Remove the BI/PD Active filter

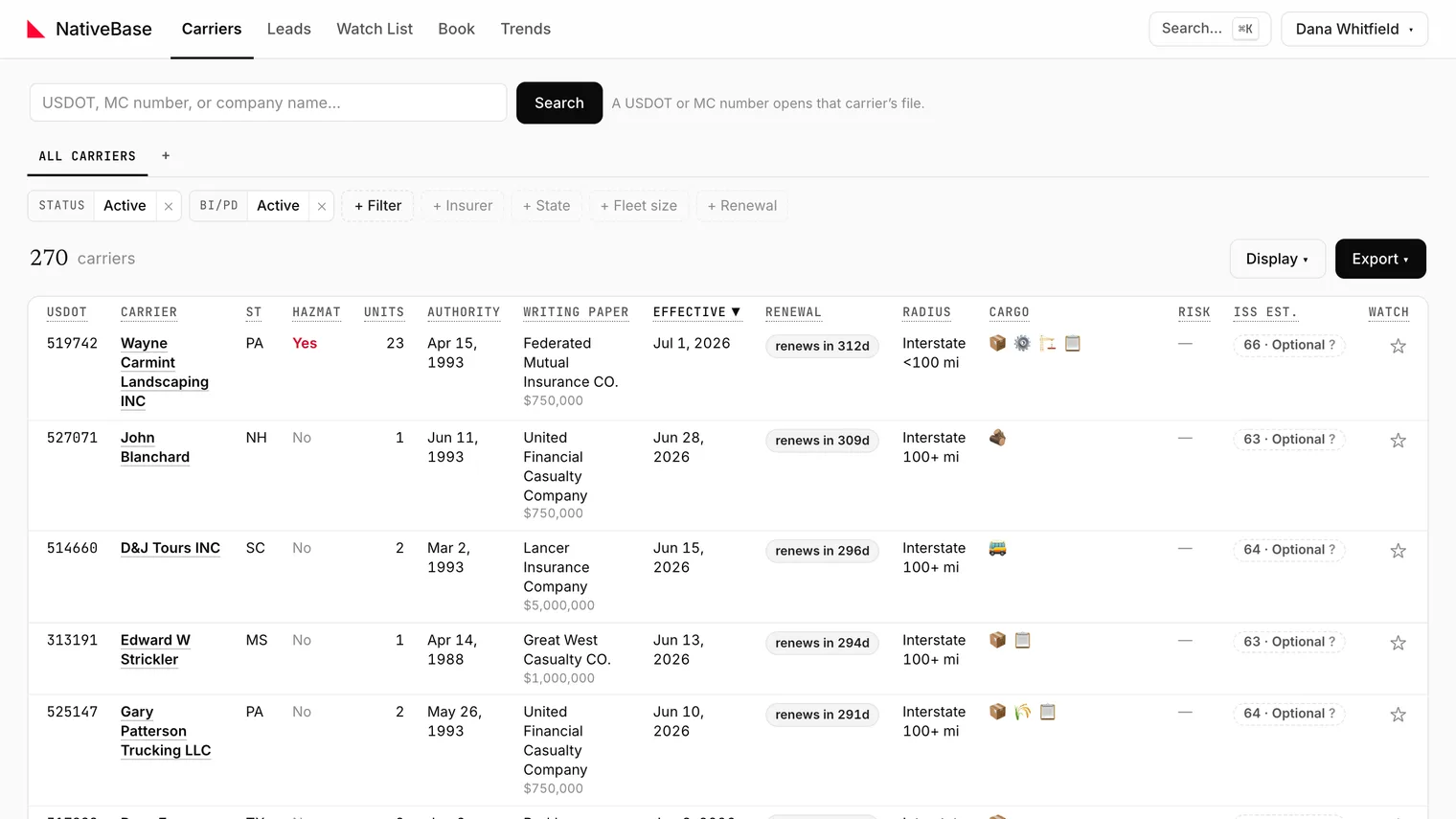322,206
